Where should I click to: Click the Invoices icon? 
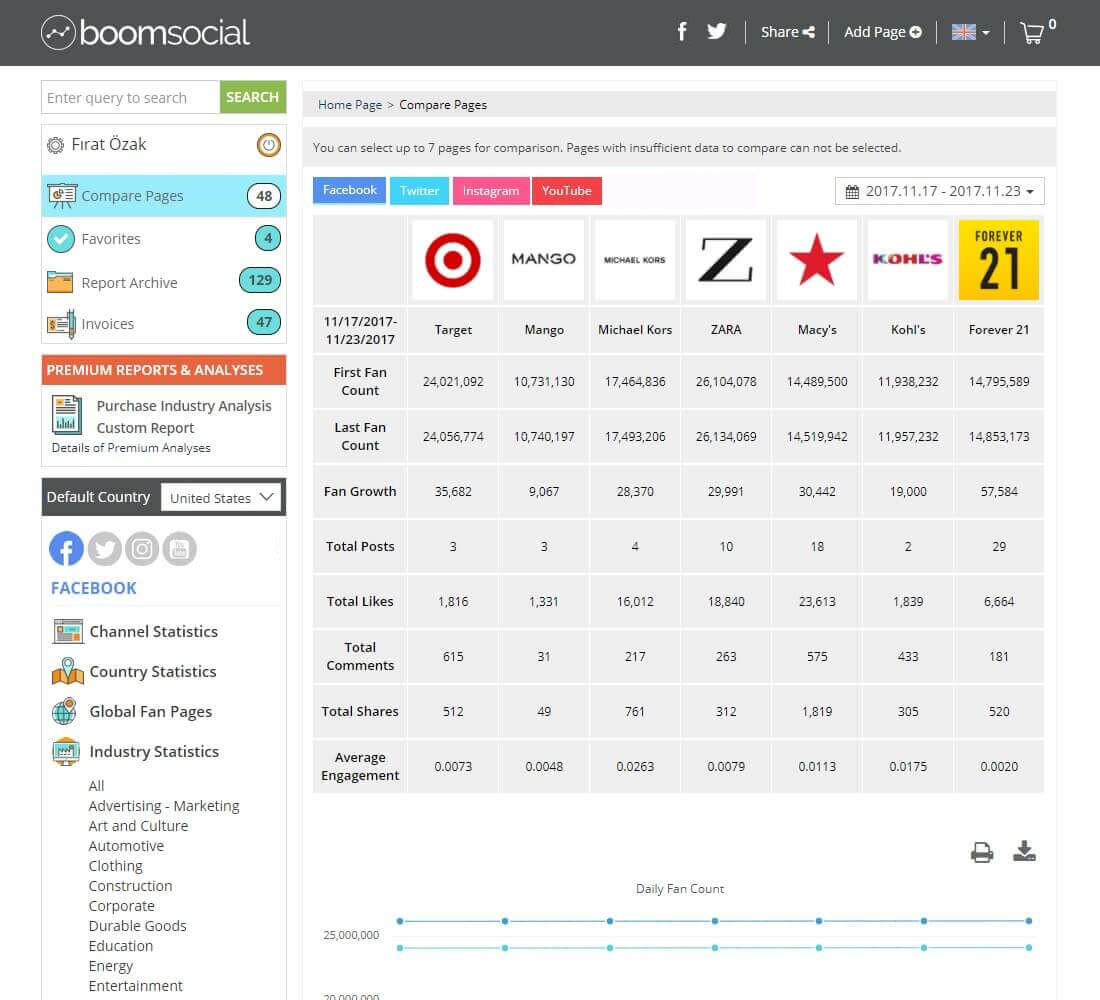coord(61,324)
